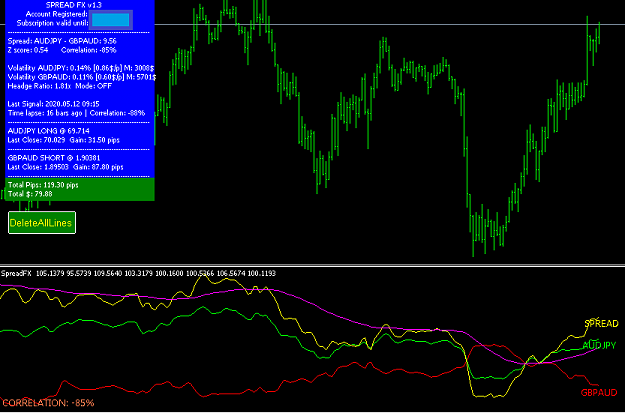
Task: Click the 'SpreadFX' indicator name label
Action: pyautogui.click(x=16, y=273)
